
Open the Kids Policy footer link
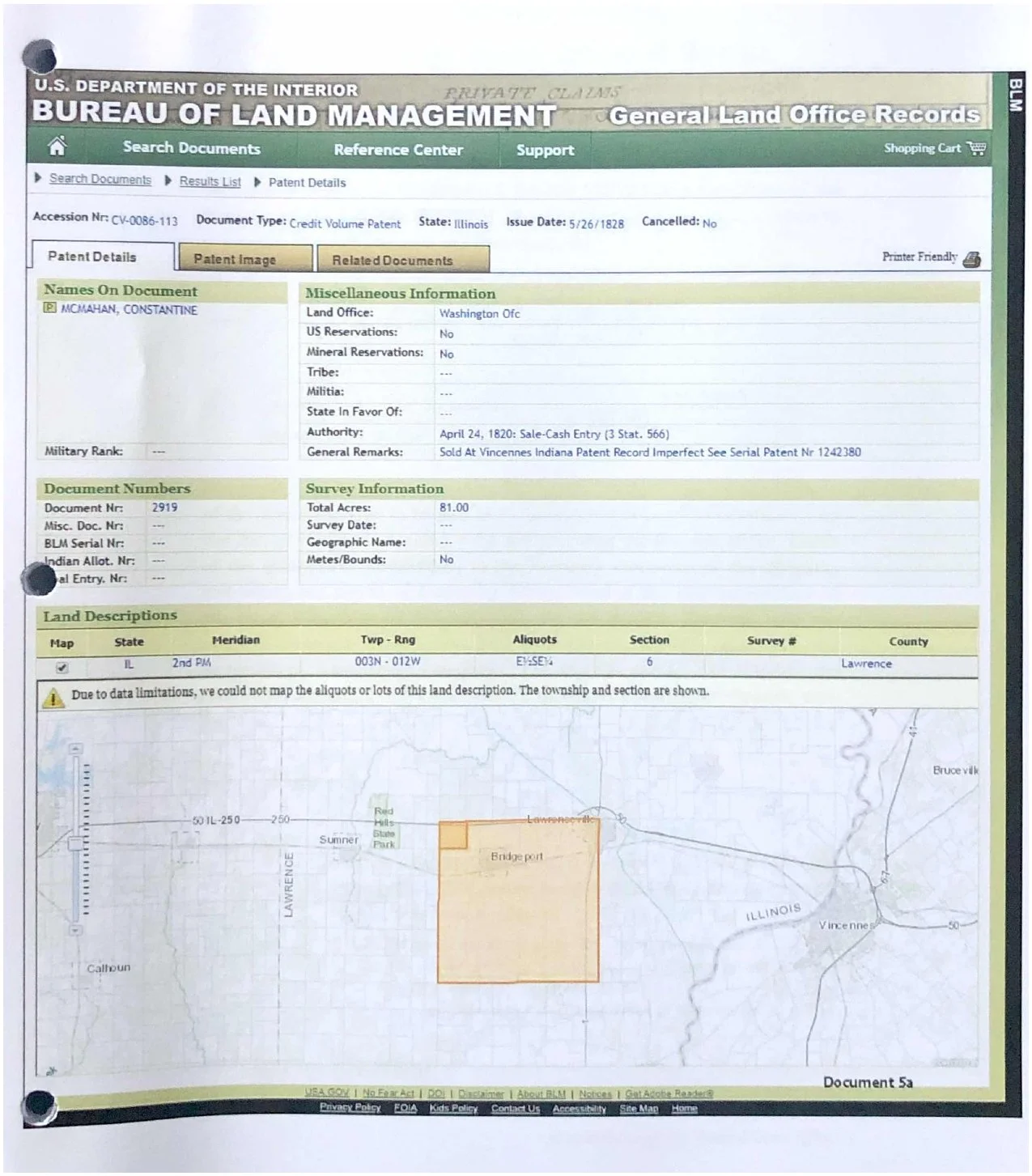[x=454, y=1108]
